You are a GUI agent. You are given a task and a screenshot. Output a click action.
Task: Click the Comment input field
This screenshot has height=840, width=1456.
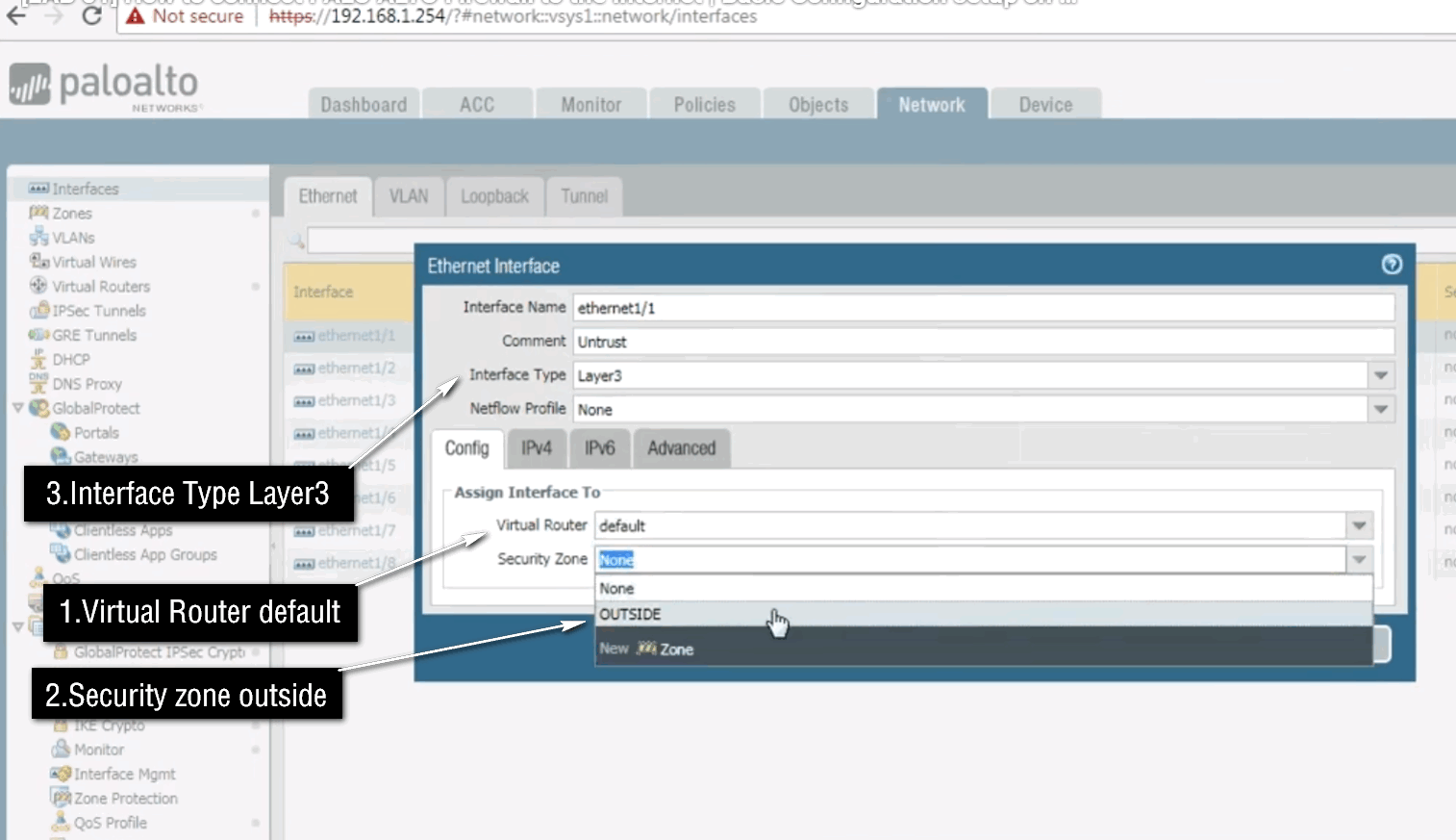coord(984,342)
